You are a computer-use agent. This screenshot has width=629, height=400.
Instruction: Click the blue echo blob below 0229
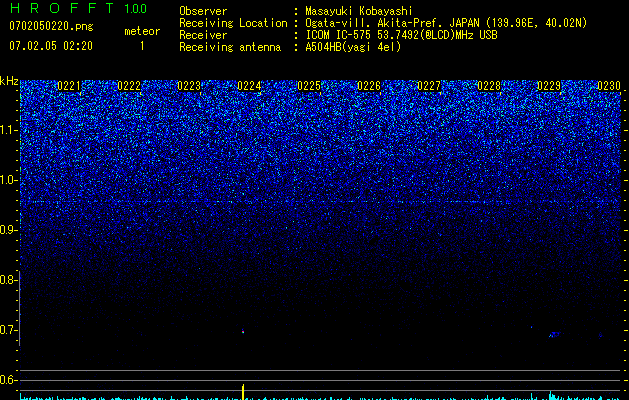[x=554, y=334]
